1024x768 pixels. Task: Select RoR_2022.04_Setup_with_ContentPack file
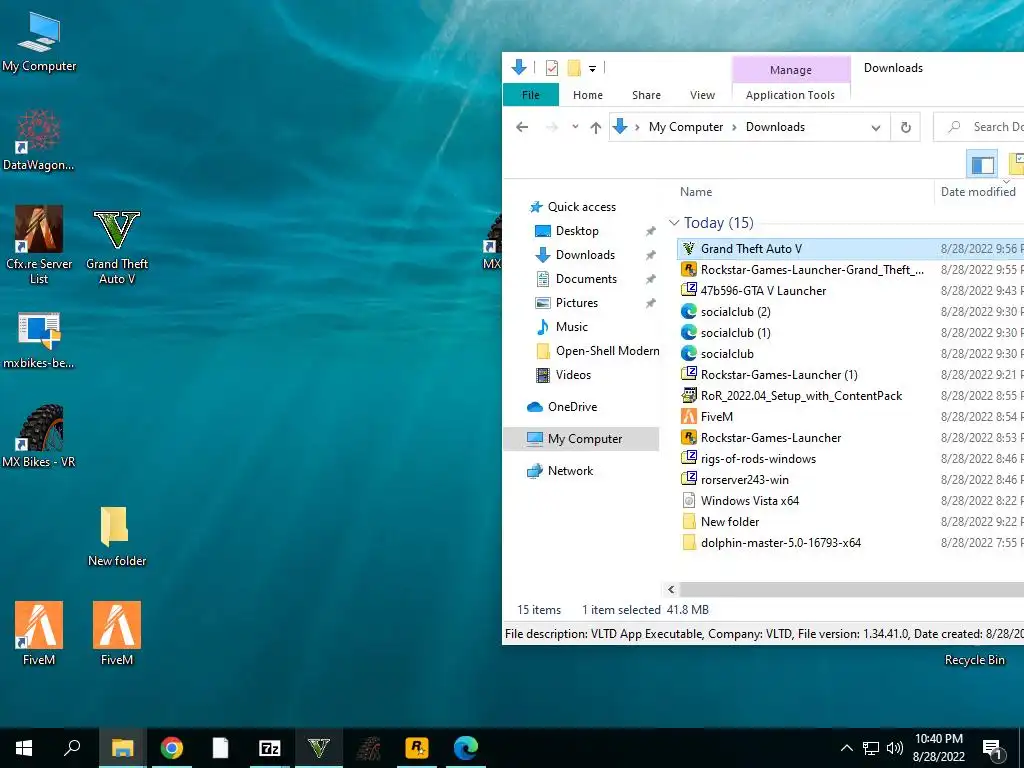point(801,395)
